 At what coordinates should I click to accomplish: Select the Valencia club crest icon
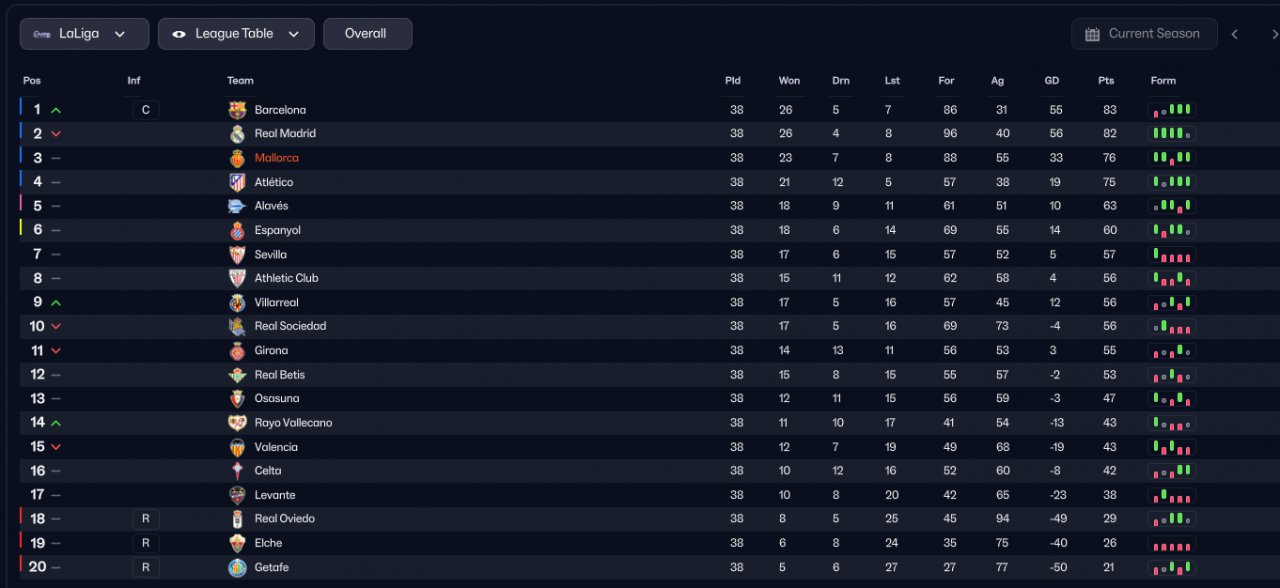click(x=237, y=447)
